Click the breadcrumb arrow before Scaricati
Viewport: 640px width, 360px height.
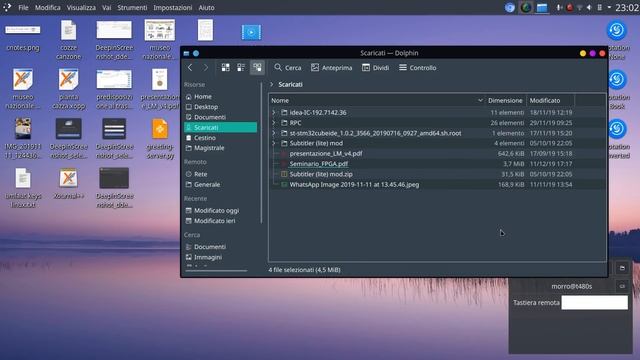pos(272,84)
